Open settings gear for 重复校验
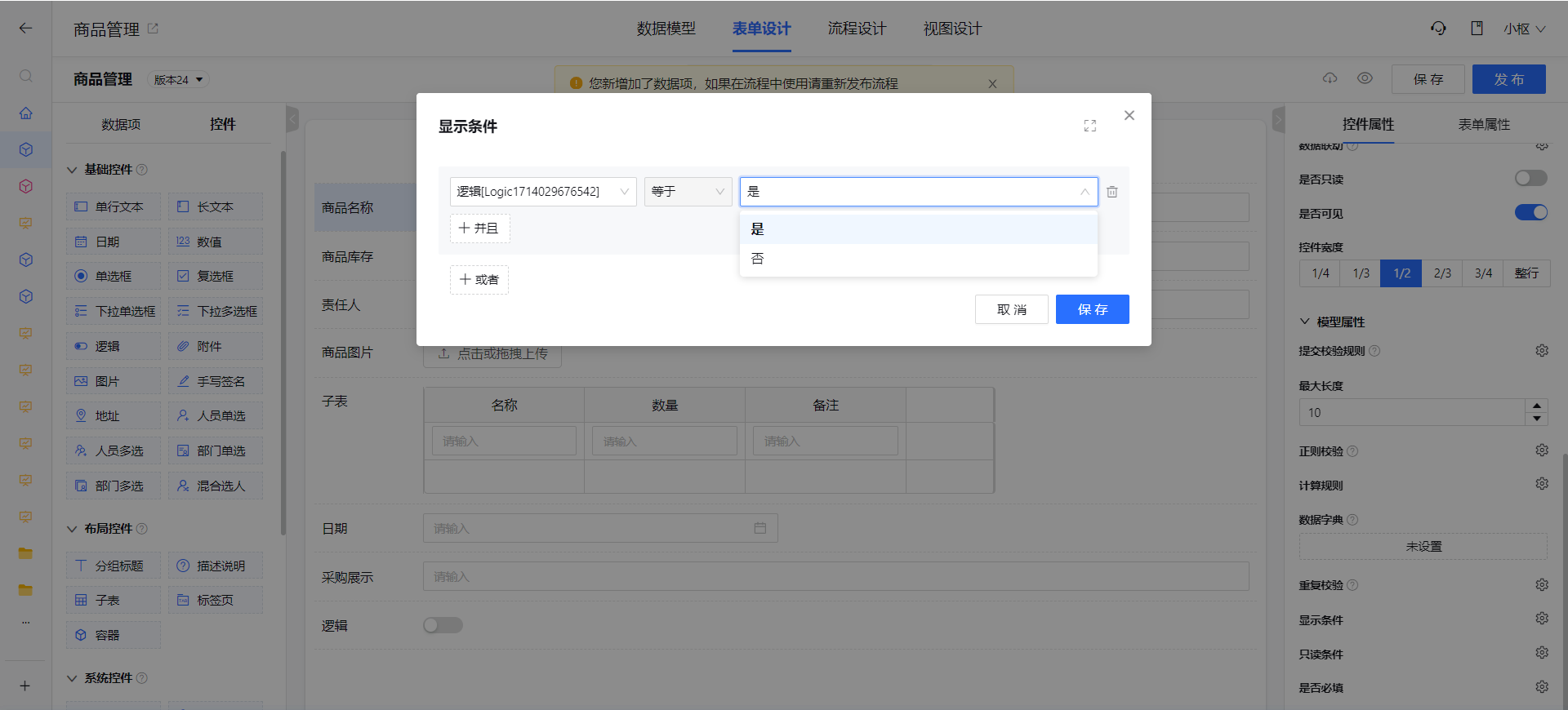1568x710 pixels. click(x=1542, y=584)
